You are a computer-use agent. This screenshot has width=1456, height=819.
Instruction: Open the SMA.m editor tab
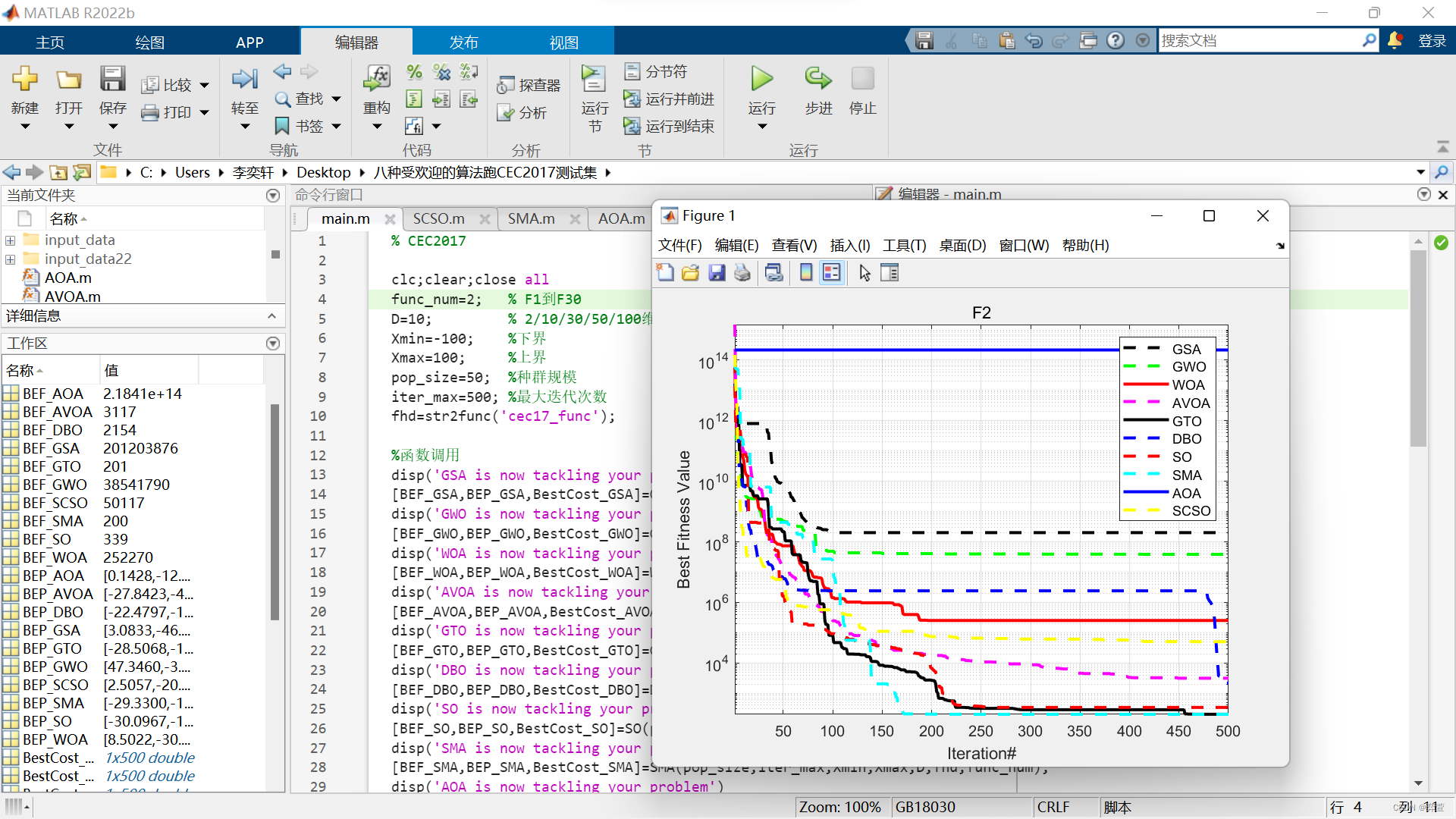click(532, 218)
